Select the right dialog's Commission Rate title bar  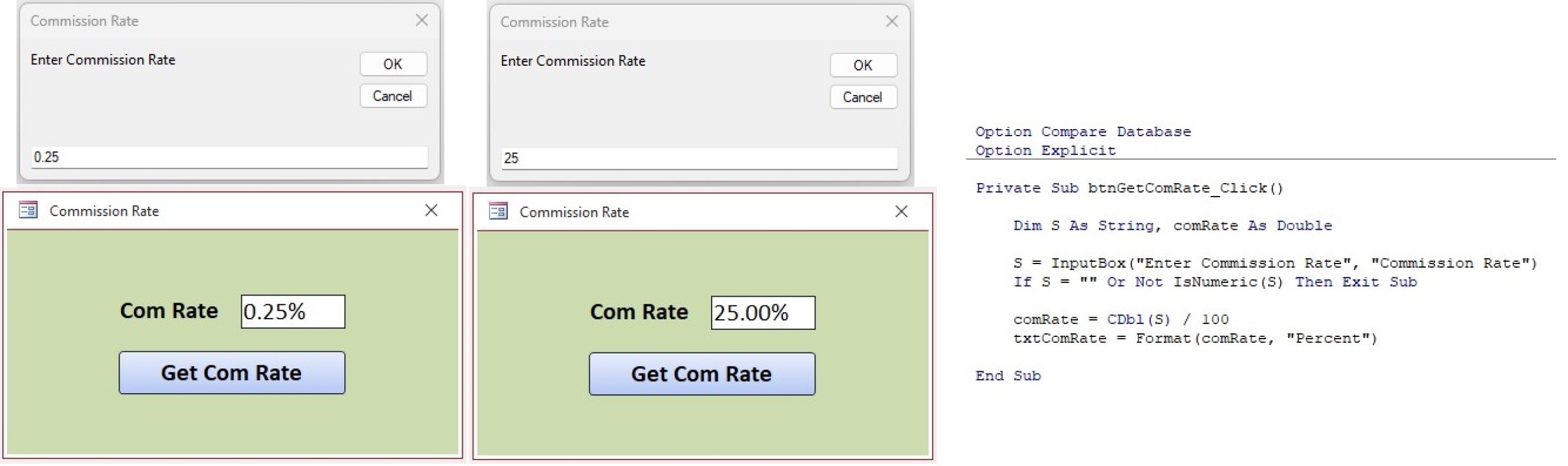(x=554, y=22)
